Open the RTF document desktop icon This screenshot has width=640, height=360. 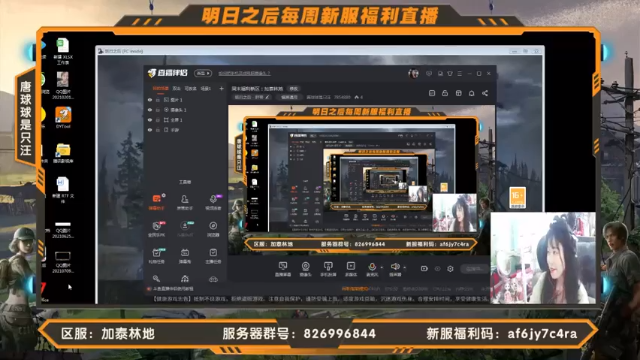(62, 190)
